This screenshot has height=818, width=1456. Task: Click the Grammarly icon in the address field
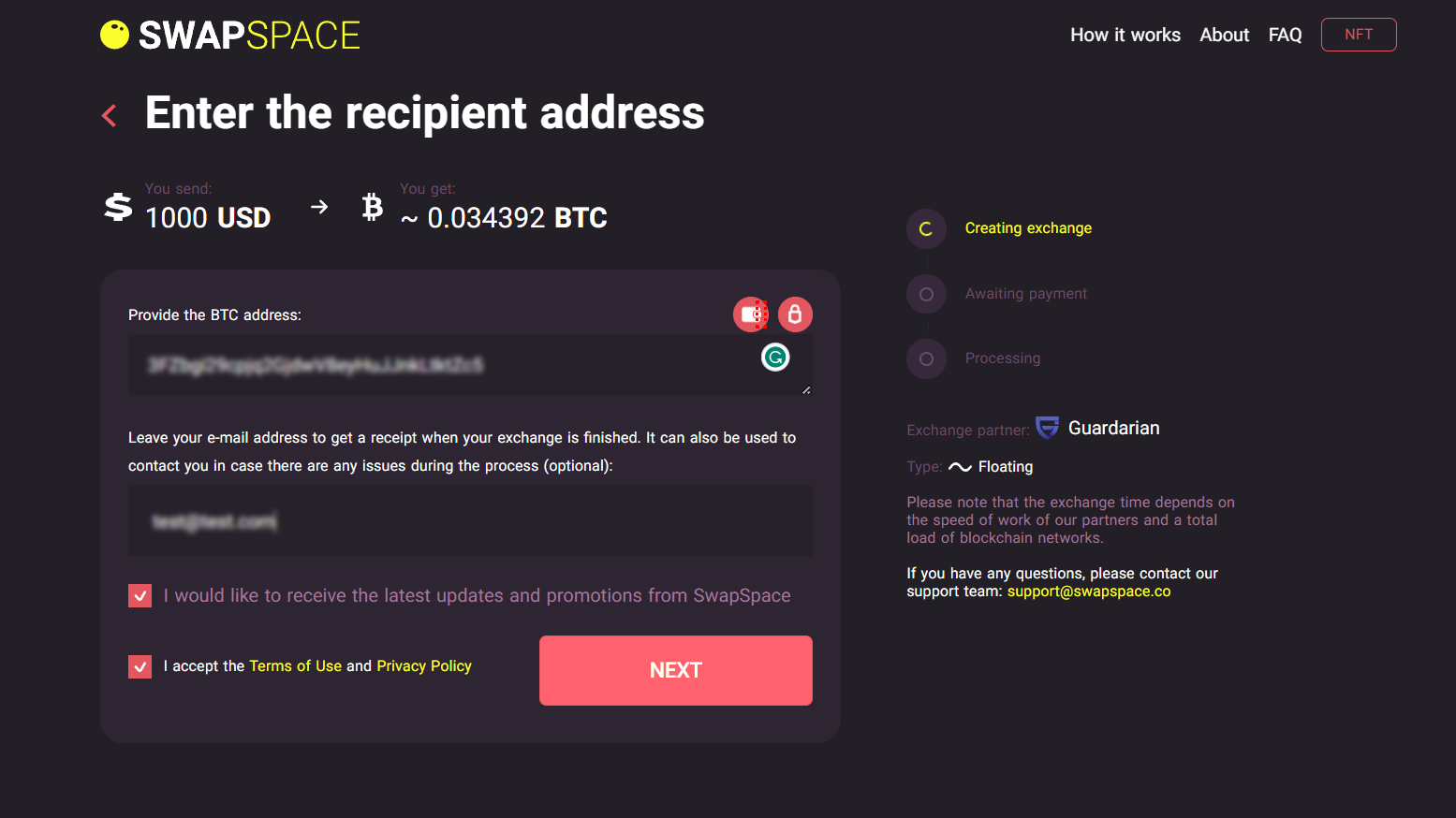[x=775, y=358]
